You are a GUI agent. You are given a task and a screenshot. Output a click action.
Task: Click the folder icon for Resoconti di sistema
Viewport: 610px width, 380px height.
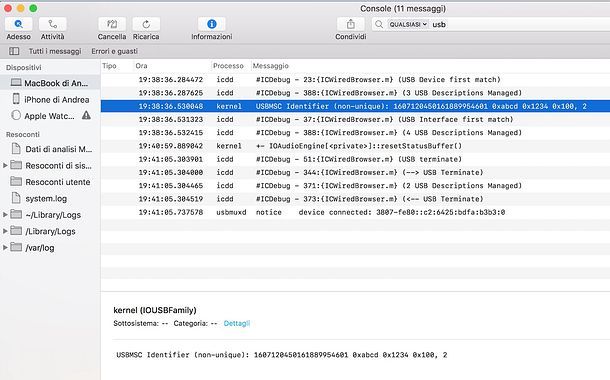tap(16, 165)
